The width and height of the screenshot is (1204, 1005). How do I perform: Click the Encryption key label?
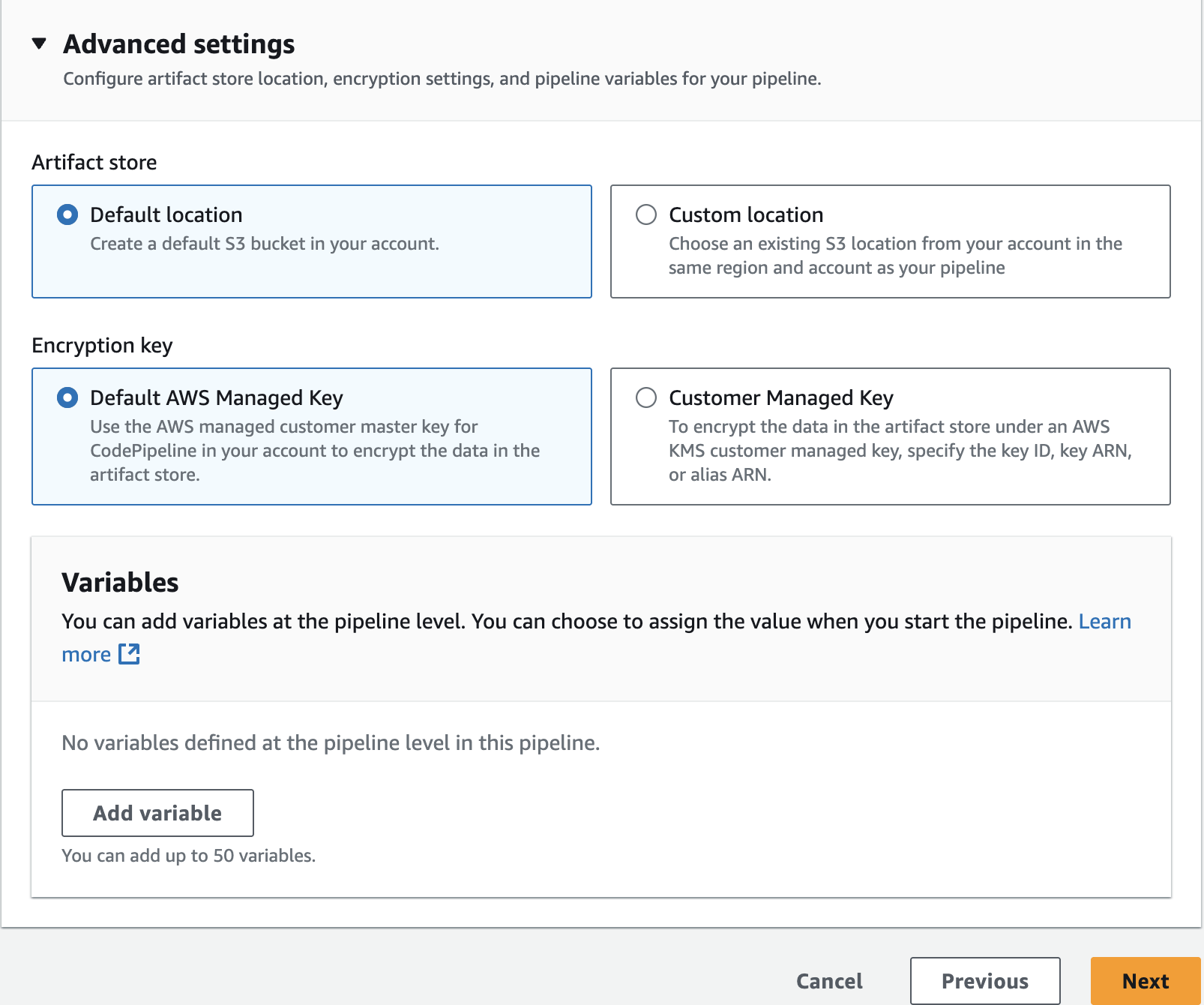click(x=102, y=346)
